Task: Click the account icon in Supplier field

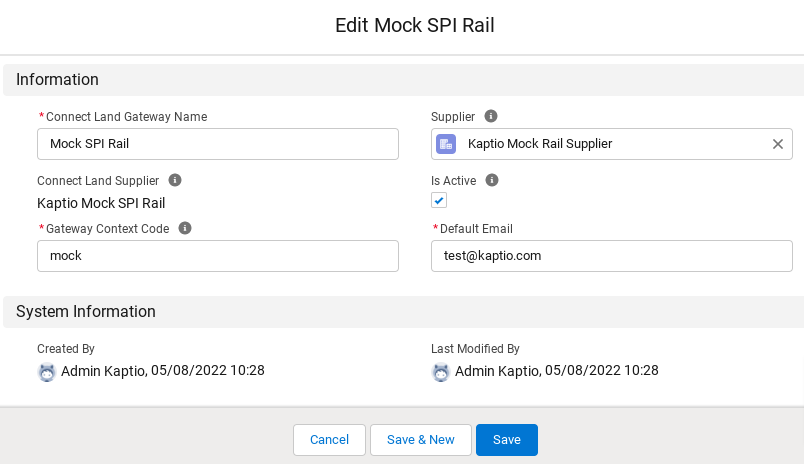Action: [446, 144]
